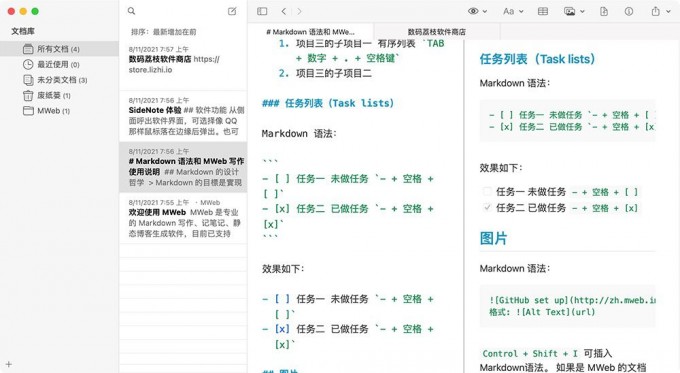Click the search magnifier icon
Screen dimensions: 680x373
(131, 11)
